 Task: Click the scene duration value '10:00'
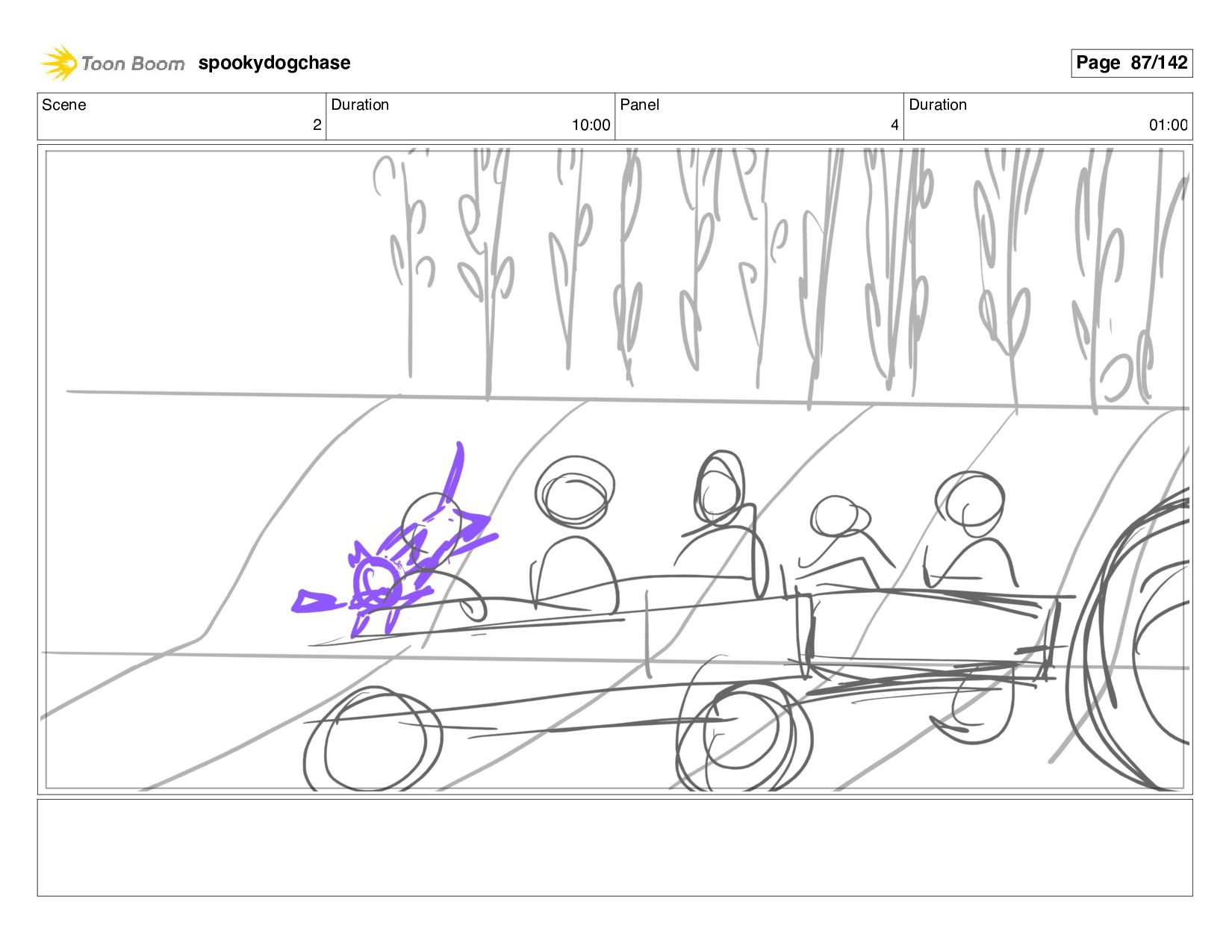pyautogui.click(x=591, y=125)
